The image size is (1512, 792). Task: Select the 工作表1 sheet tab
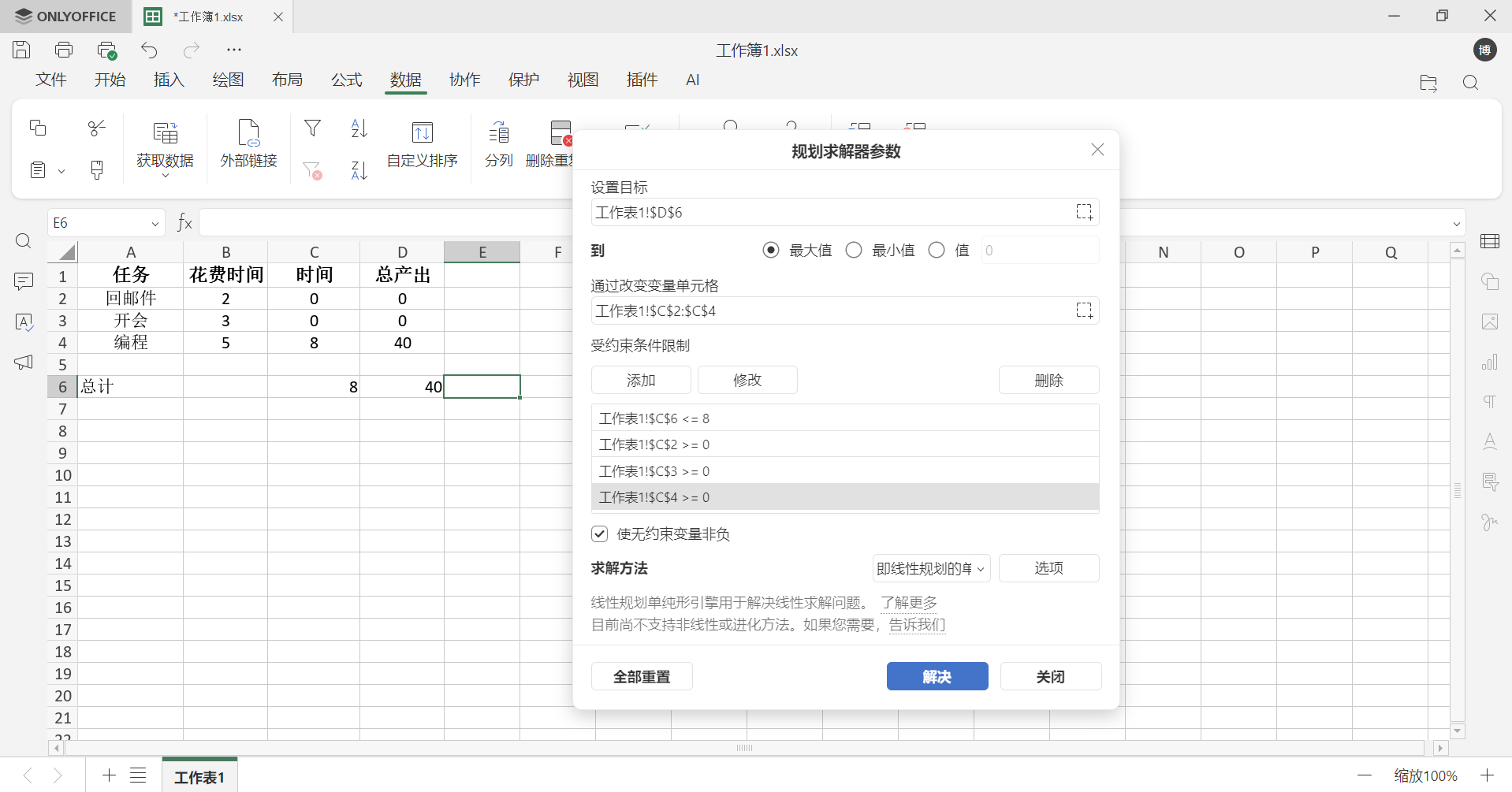[199, 775]
